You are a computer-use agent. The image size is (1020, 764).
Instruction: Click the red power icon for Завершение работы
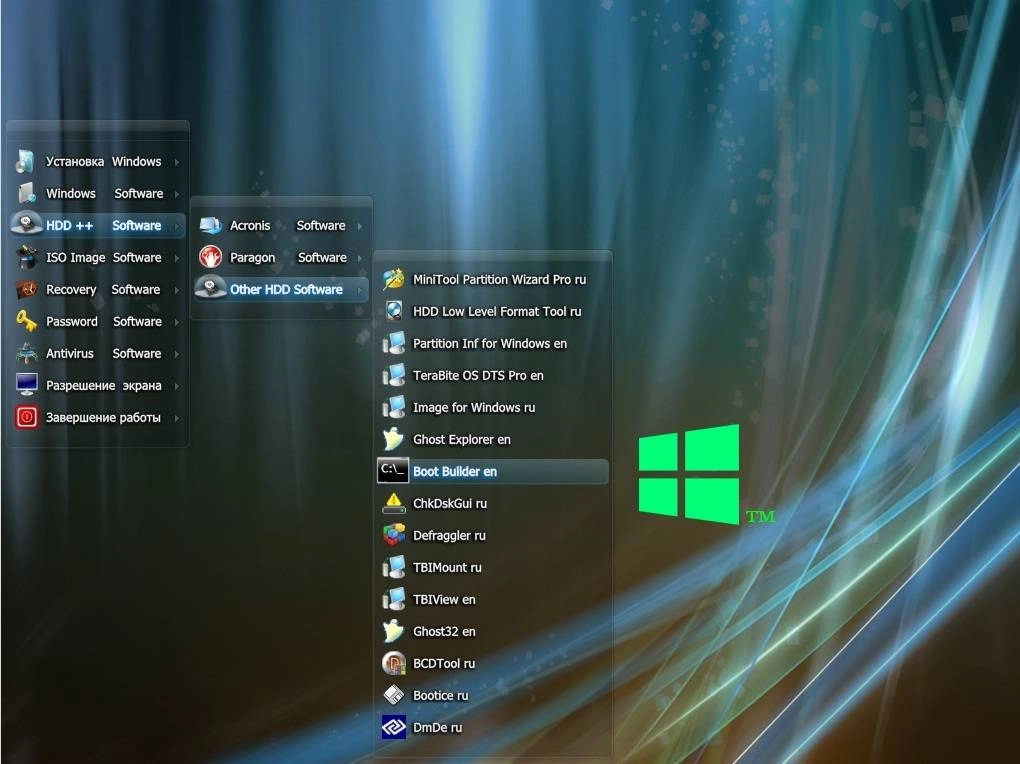click(27, 417)
